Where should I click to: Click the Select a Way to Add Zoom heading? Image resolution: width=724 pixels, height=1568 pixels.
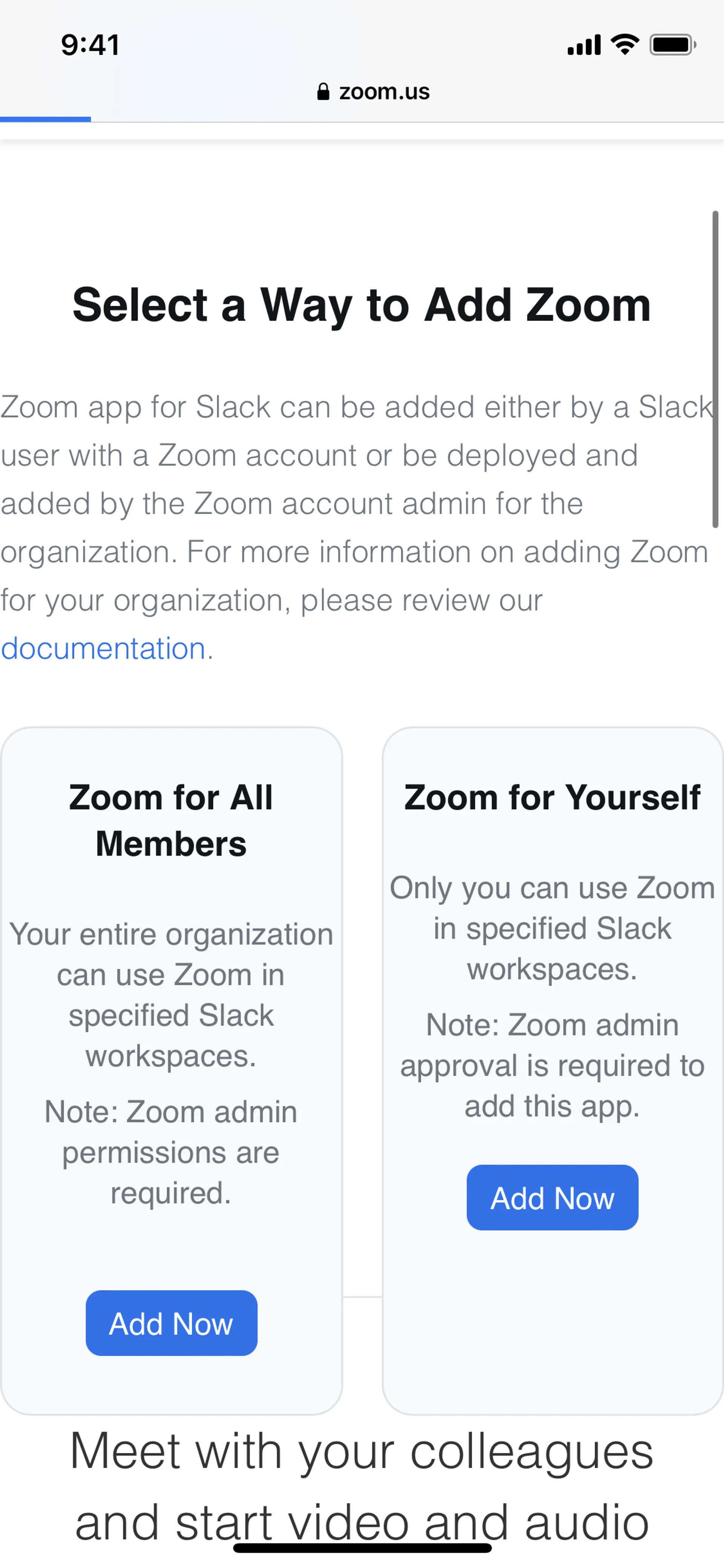pos(362,305)
